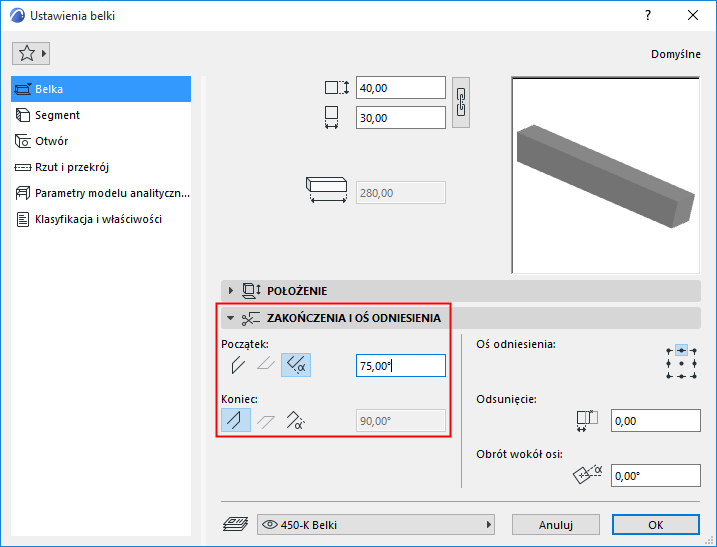The height and width of the screenshot is (547, 717).
Task: Close the Ustawienia belki dialog
Action: [693, 16]
